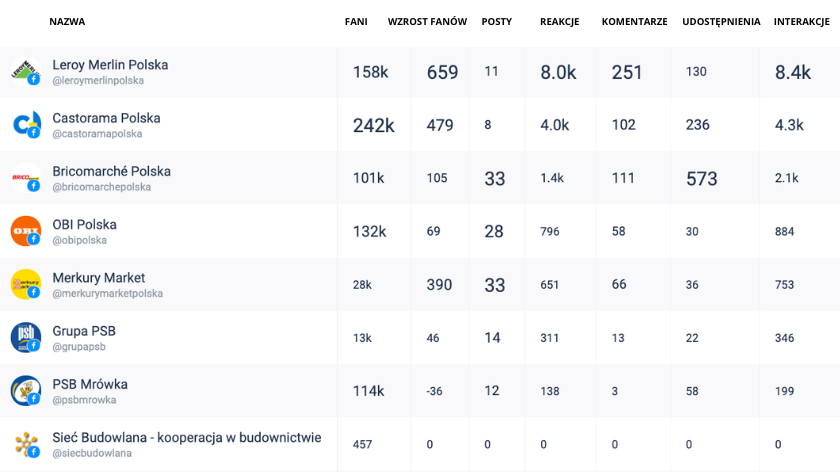
Task: Click the Leroy Merlin Polska logo icon
Action: [x=26, y=71]
